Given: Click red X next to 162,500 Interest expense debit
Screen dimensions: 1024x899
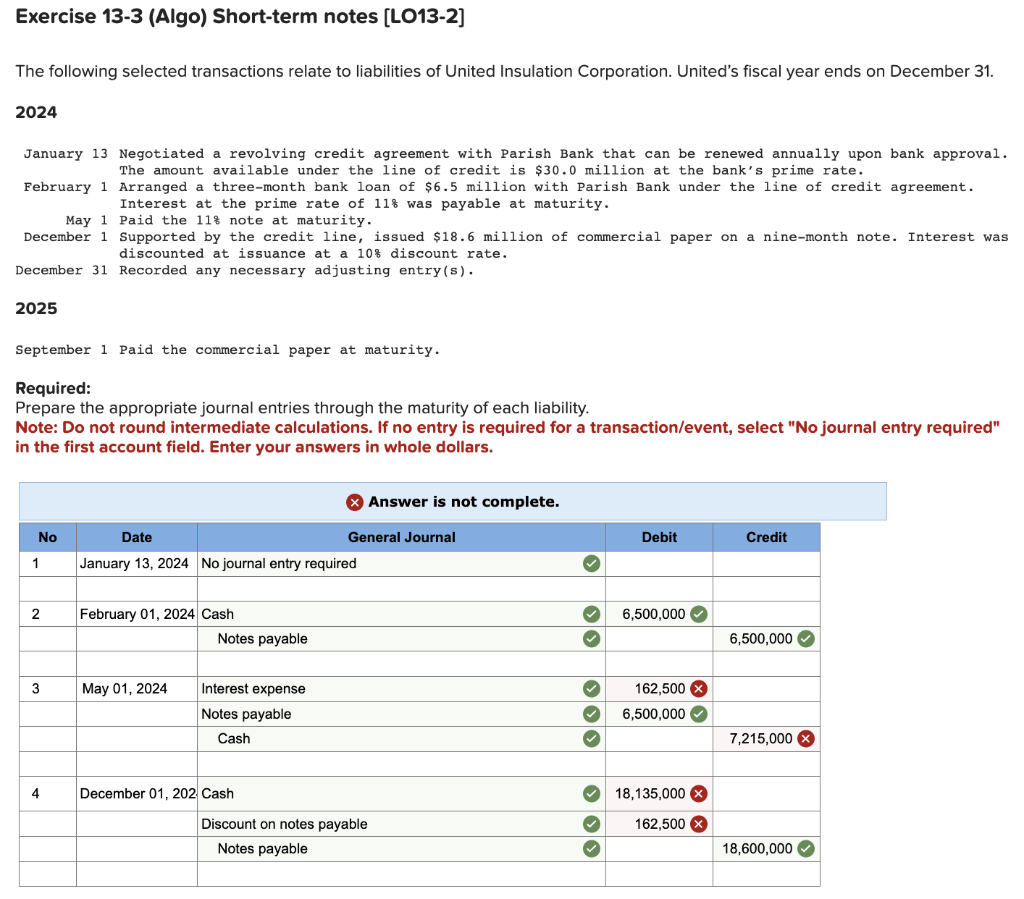Looking at the screenshot, I should 699,688.
